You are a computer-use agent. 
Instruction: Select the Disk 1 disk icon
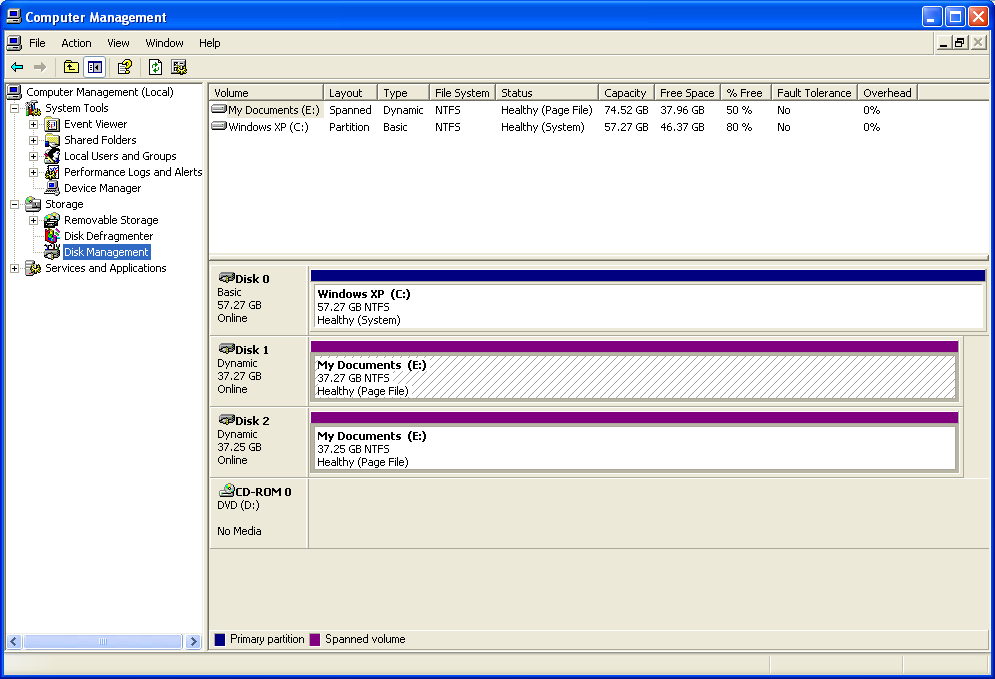(x=226, y=349)
